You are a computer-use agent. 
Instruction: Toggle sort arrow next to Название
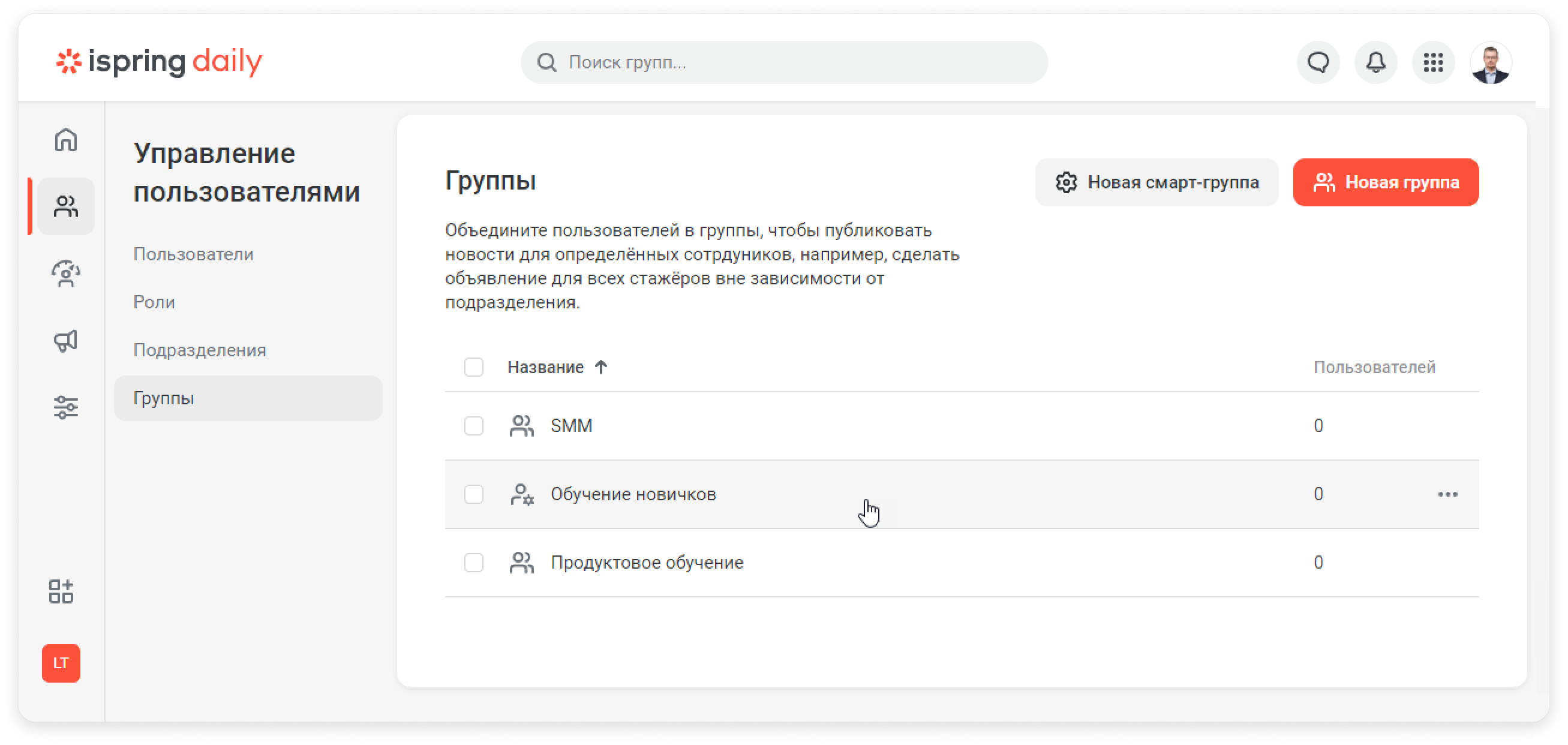point(601,367)
